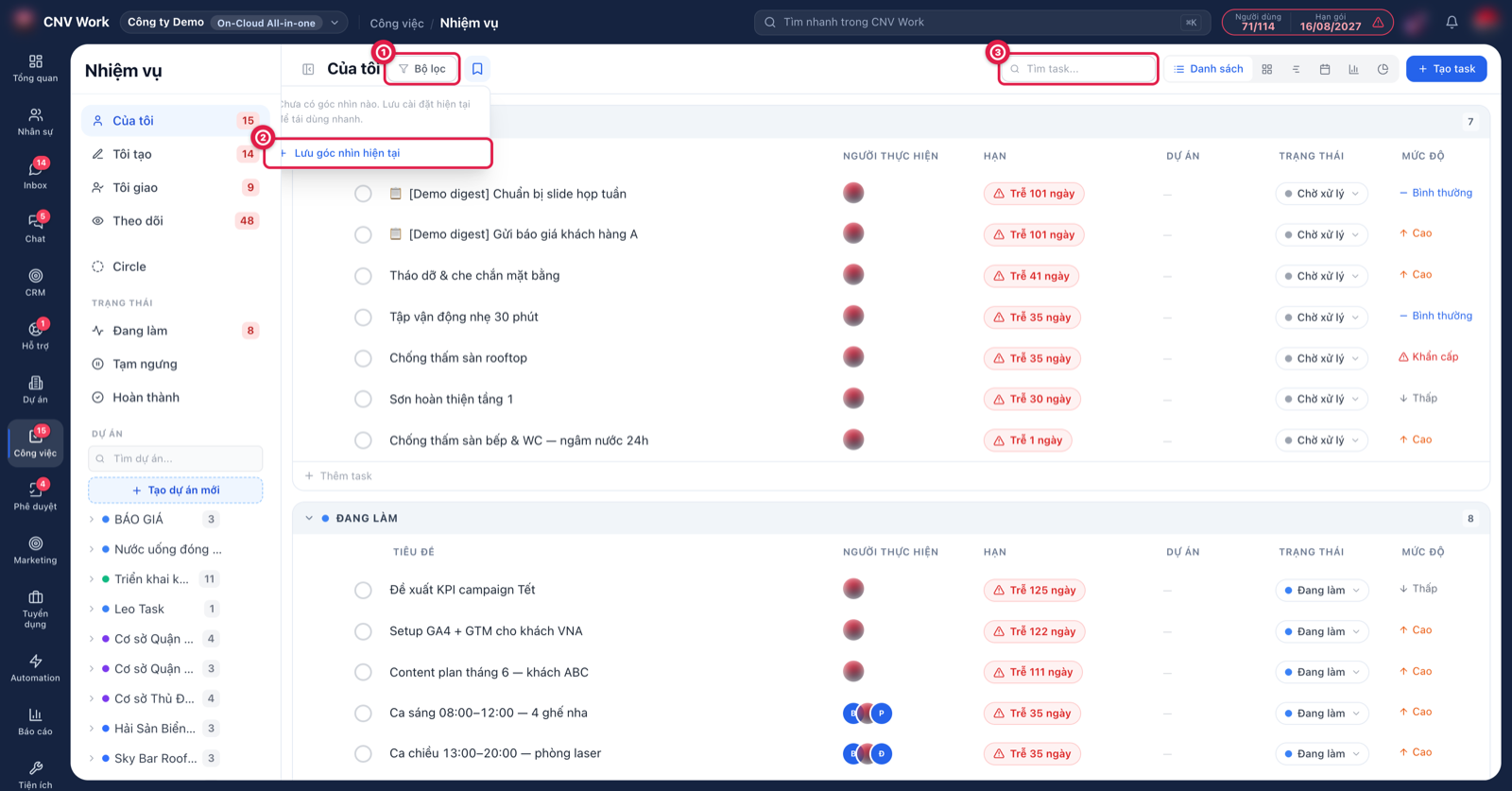Image resolution: width=1512 pixels, height=791 pixels.
Task: Switch to the bar chart view icon
Action: pyautogui.click(x=1353, y=69)
